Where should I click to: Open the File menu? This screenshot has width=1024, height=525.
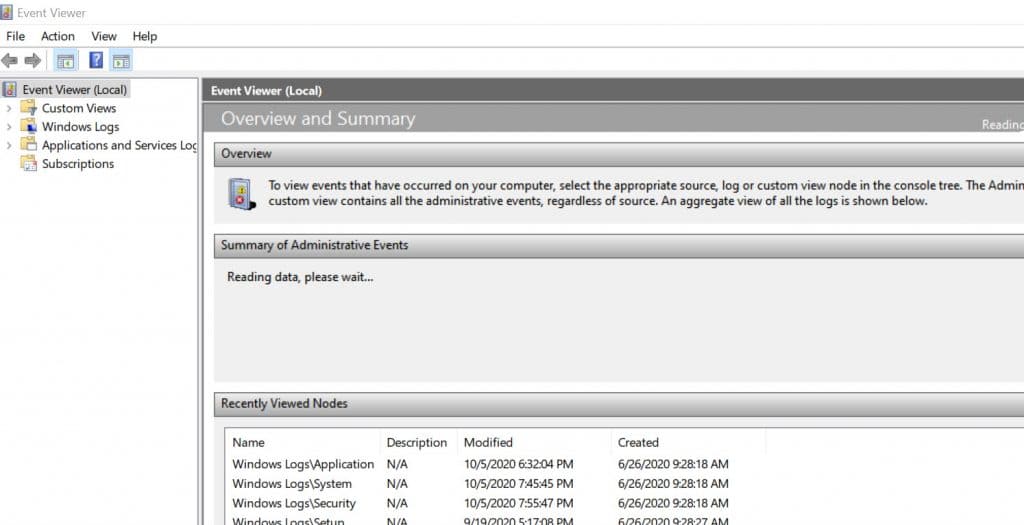(x=16, y=36)
